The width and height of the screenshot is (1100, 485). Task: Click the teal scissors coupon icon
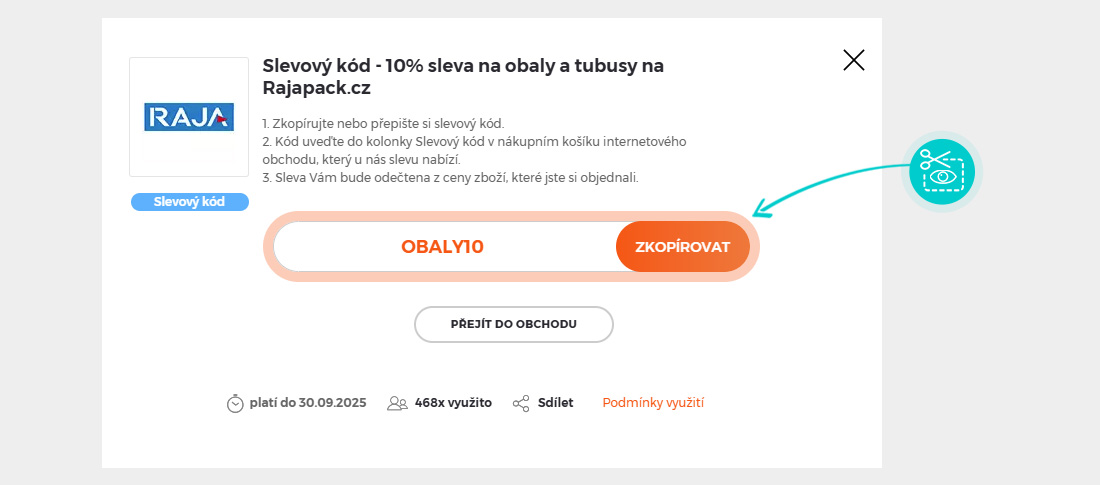coord(942,171)
